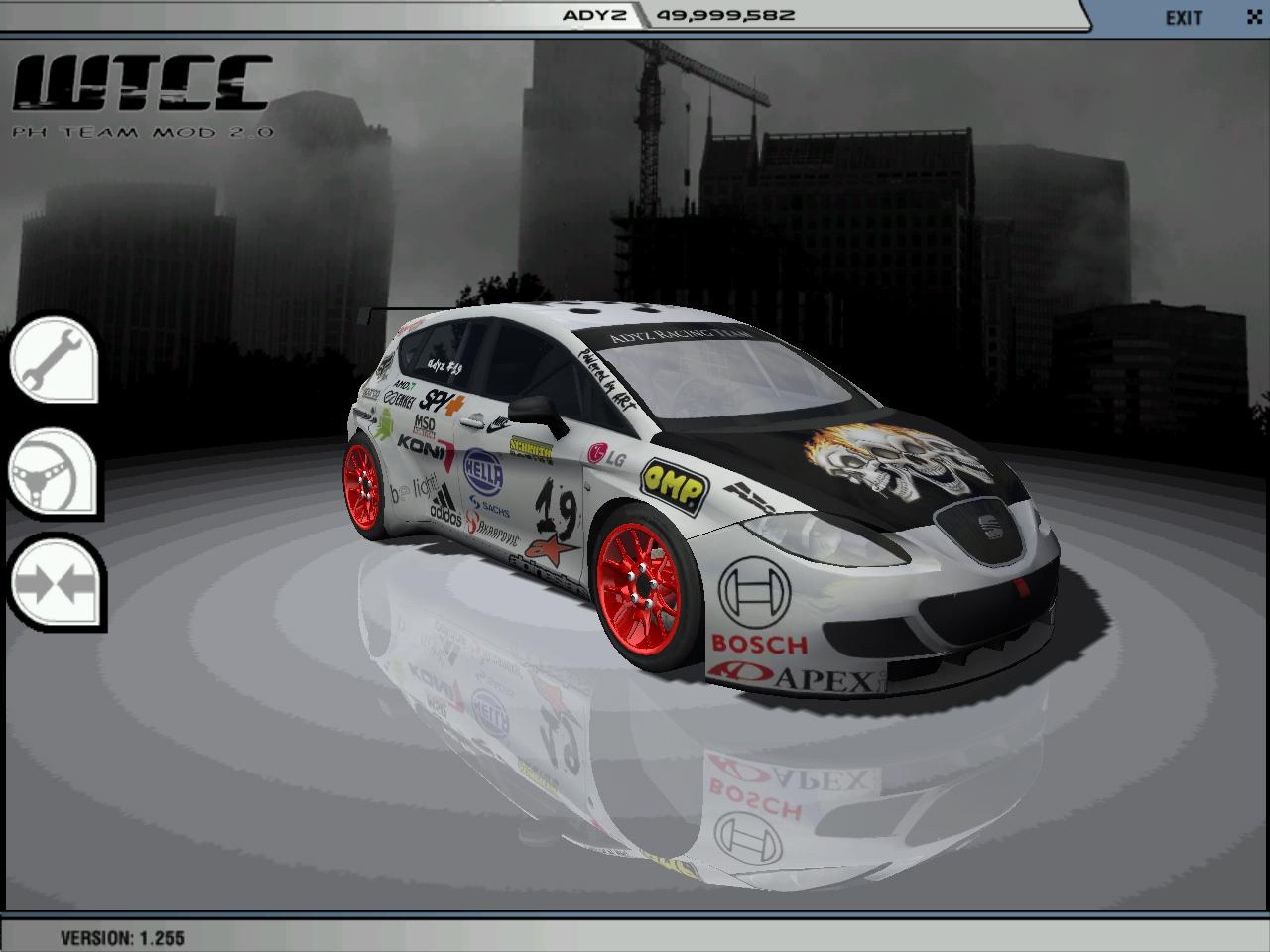Click the SEAT car preview
This screenshot has height=952, width=1270.
tap(702, 502)
